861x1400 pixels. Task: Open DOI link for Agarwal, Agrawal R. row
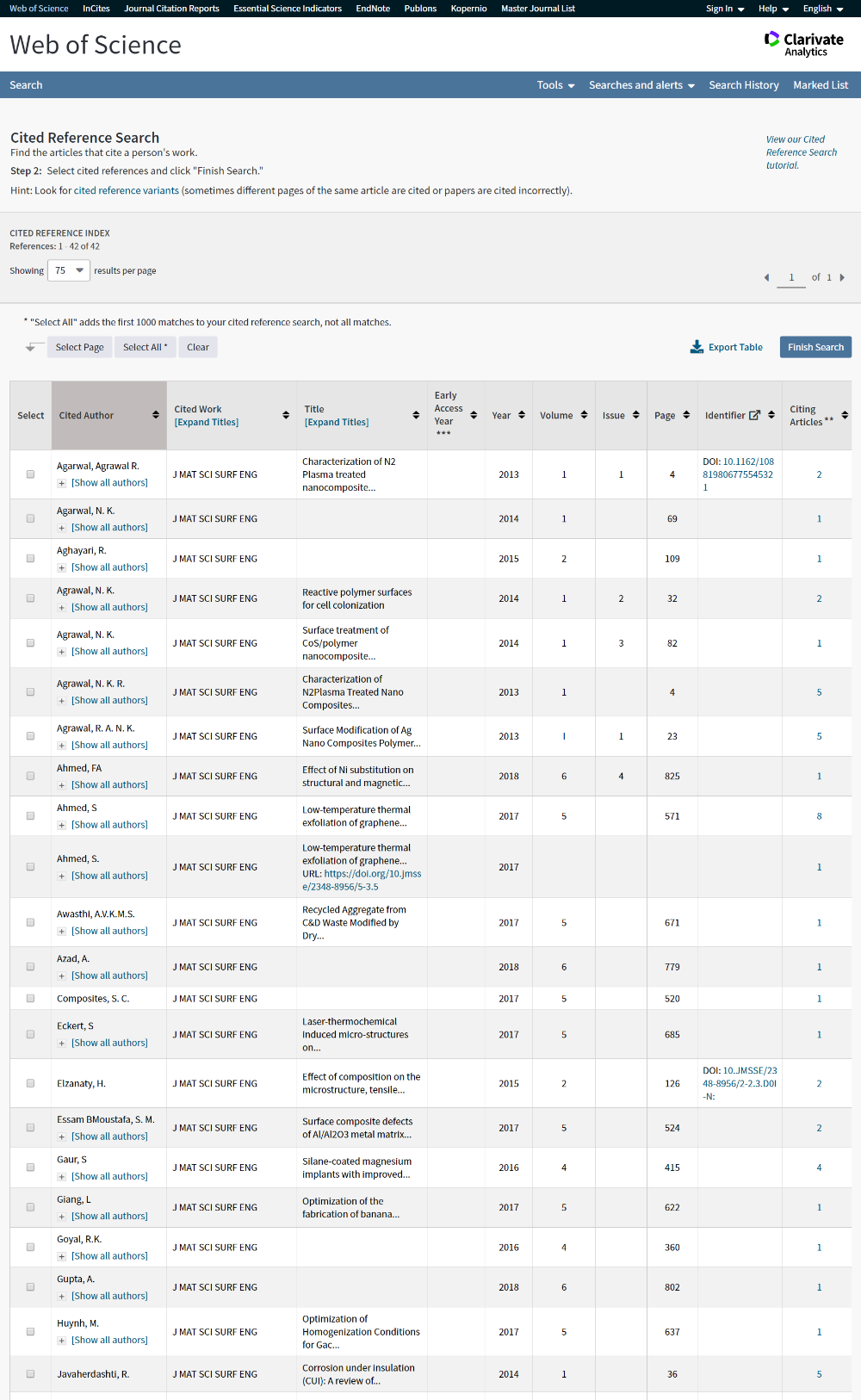(x=738, y=474)
